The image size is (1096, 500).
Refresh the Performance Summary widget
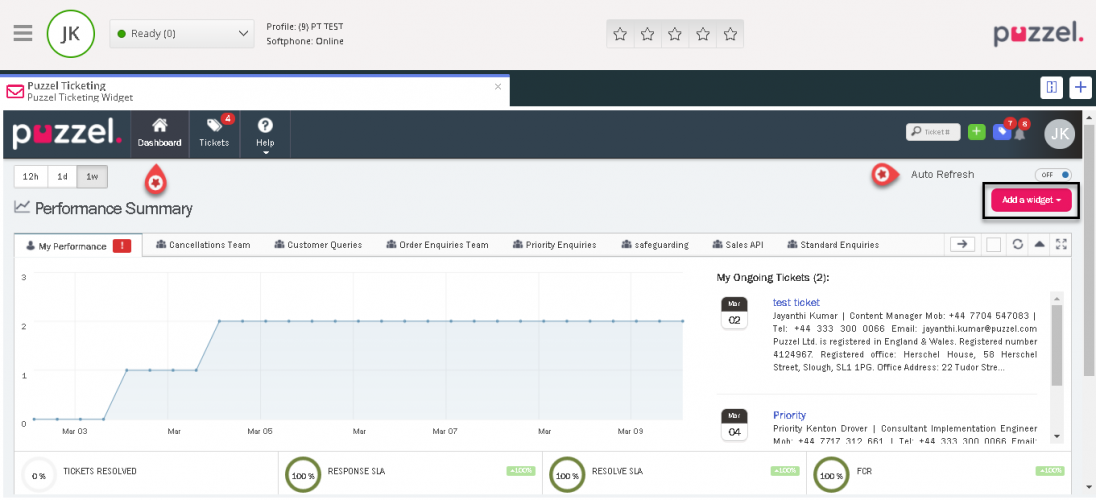coord(1017,244)
